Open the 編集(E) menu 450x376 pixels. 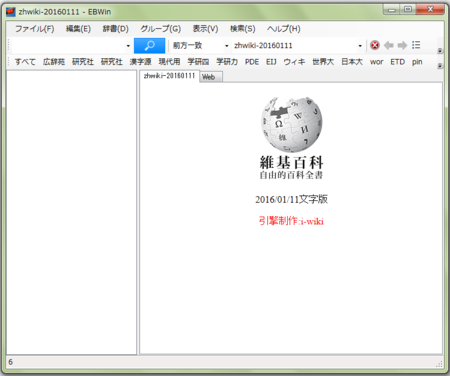[x=78, y=29]
